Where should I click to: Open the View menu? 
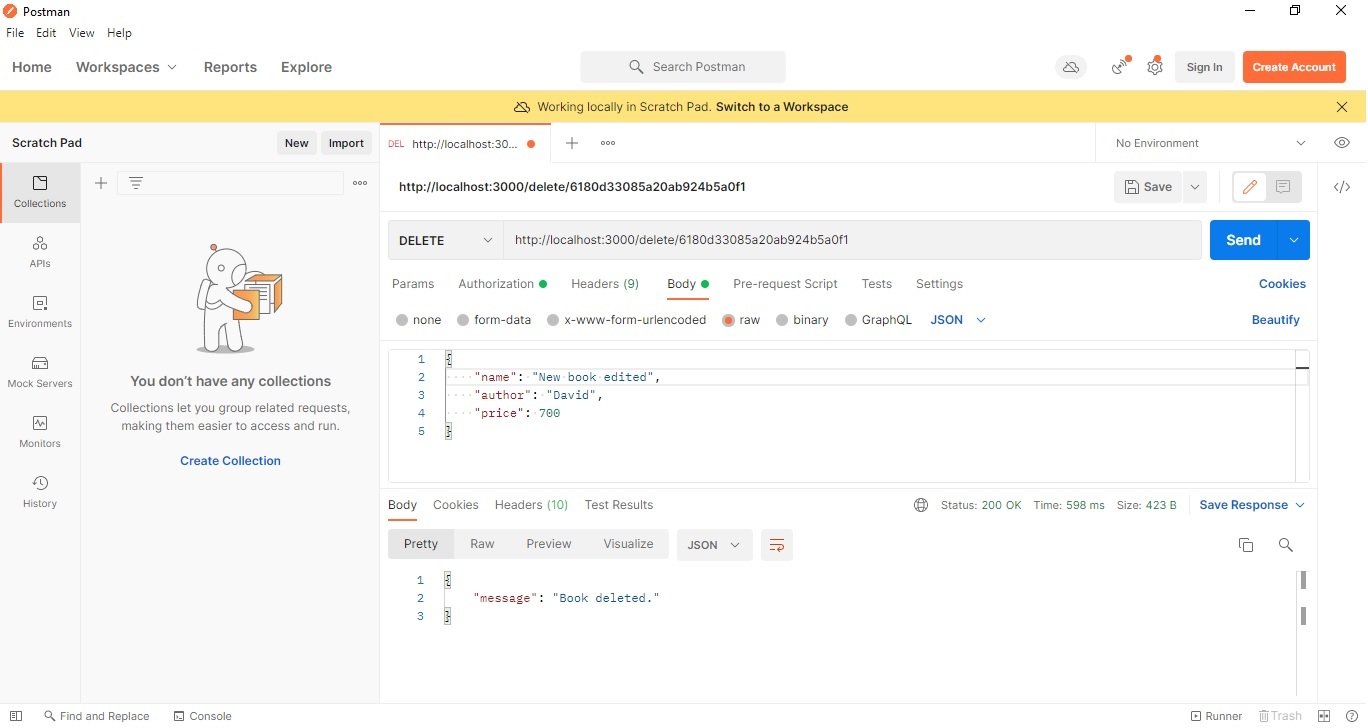(x=82, y=33)
